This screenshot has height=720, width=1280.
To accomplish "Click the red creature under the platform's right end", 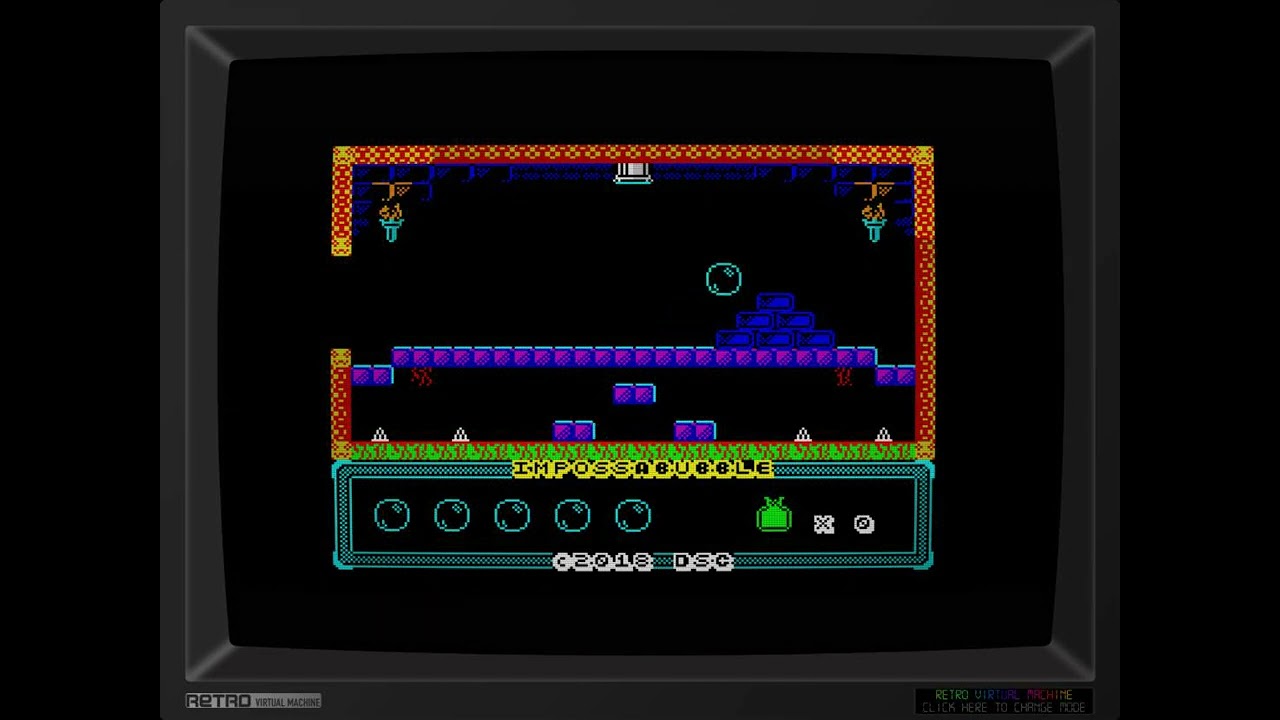I will 843,376.
